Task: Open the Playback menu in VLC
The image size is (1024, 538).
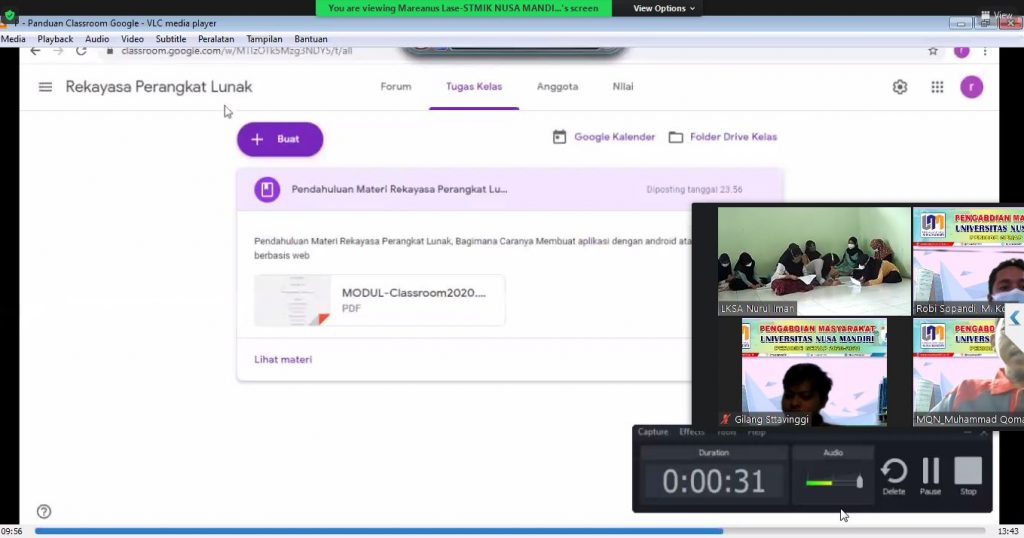Action: (55, 39)
